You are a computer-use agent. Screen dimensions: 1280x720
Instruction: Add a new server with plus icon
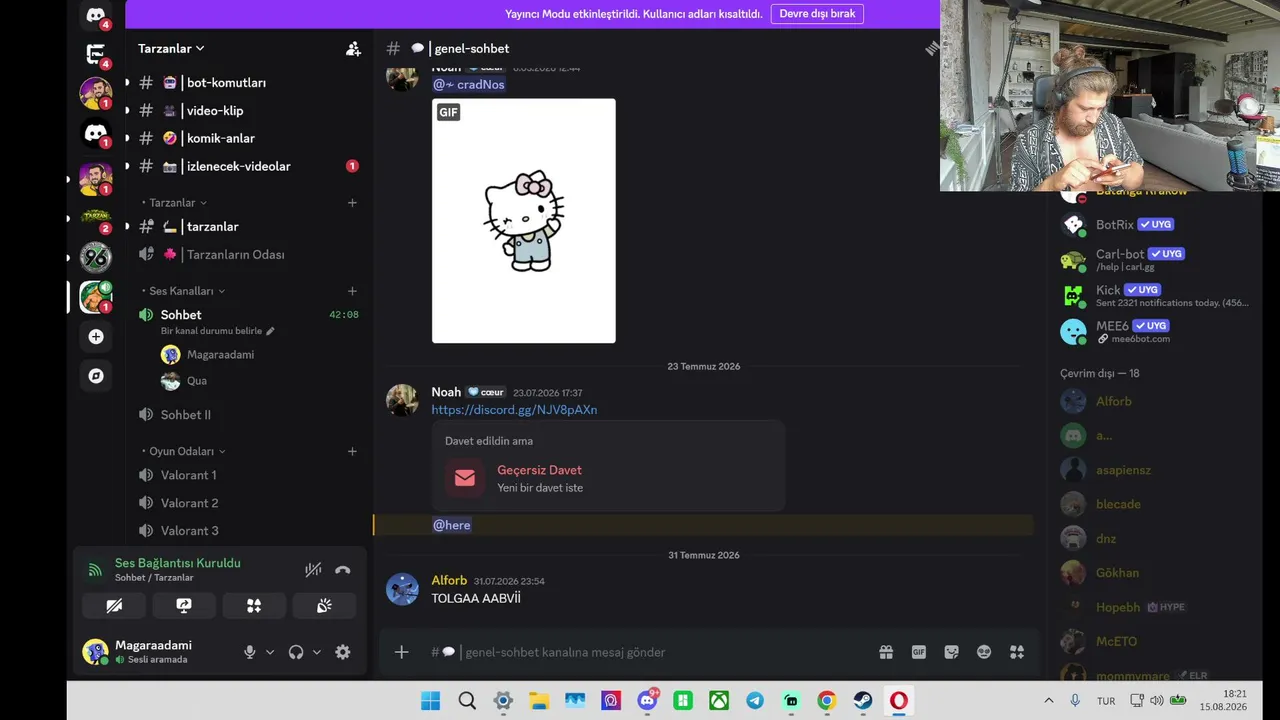(x=96, y=337)
